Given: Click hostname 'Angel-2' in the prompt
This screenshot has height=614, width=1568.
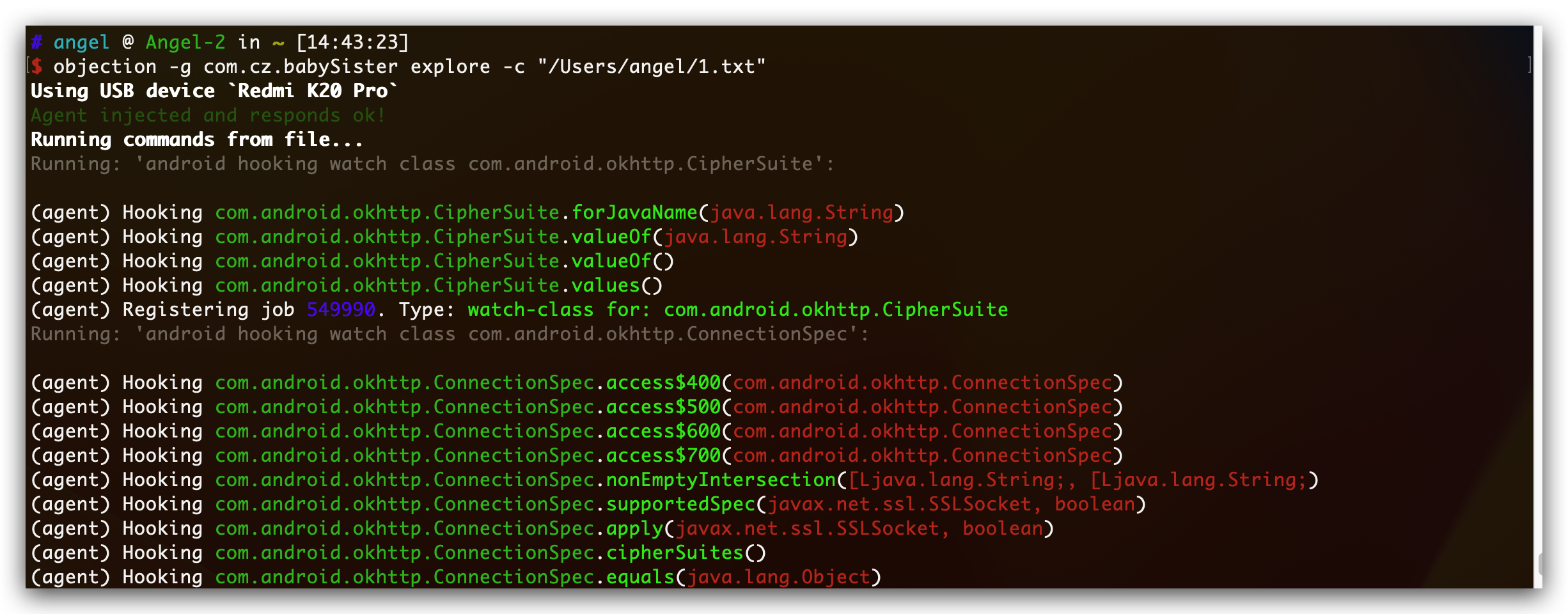Looking at the screenshot, I should [x=185, y=42].
